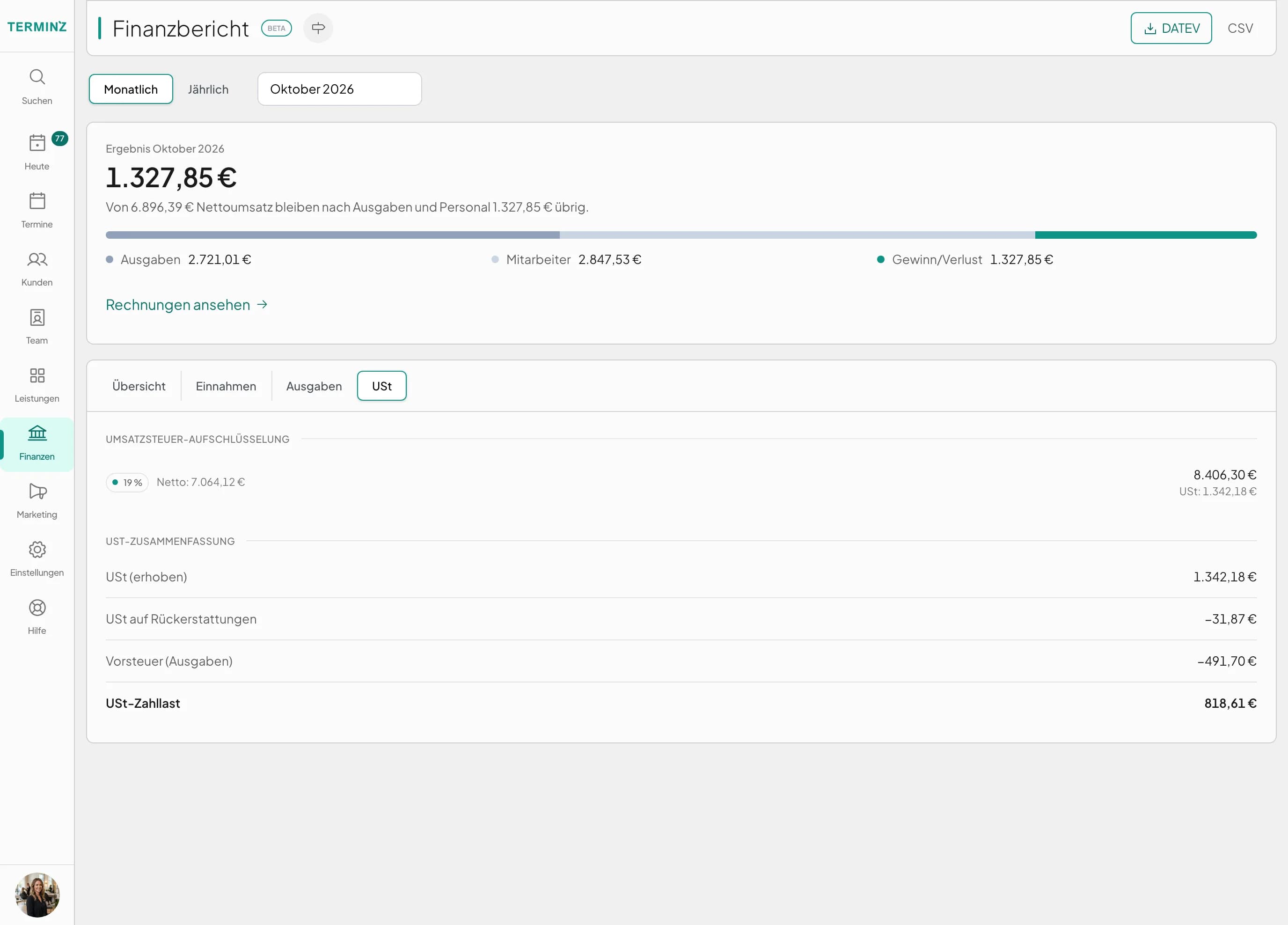Click the Ausgaben legend value 2.721,01 €
1288x925 pixels.
(x=220, y=260)
